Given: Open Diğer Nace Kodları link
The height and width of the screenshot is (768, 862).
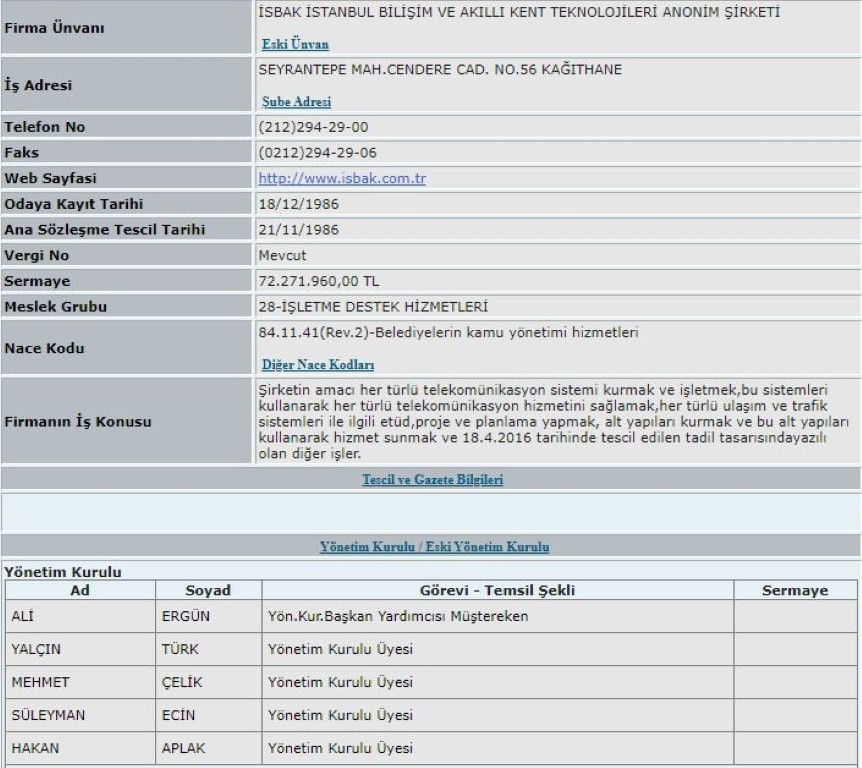Looking at the screenshot, I should pyautogui.click(x=318, y=365).
